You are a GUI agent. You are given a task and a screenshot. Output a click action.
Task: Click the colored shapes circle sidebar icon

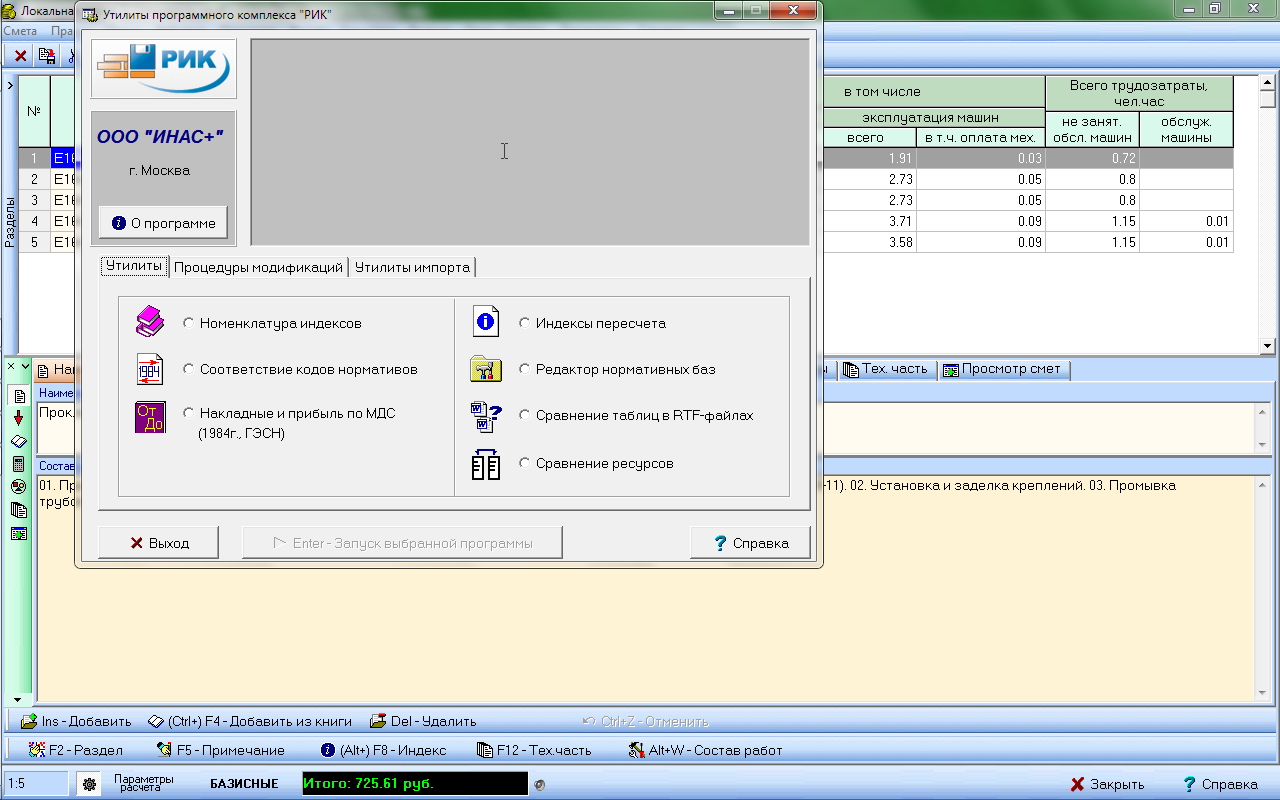point(18,487)
